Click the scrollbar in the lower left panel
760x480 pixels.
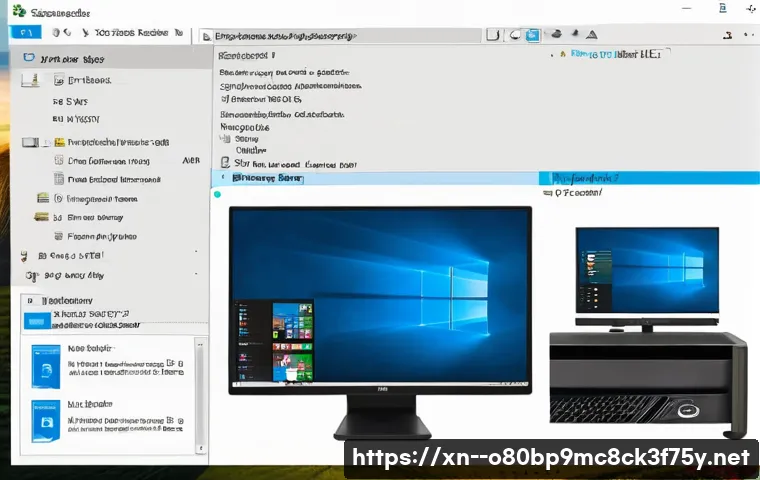198,390
